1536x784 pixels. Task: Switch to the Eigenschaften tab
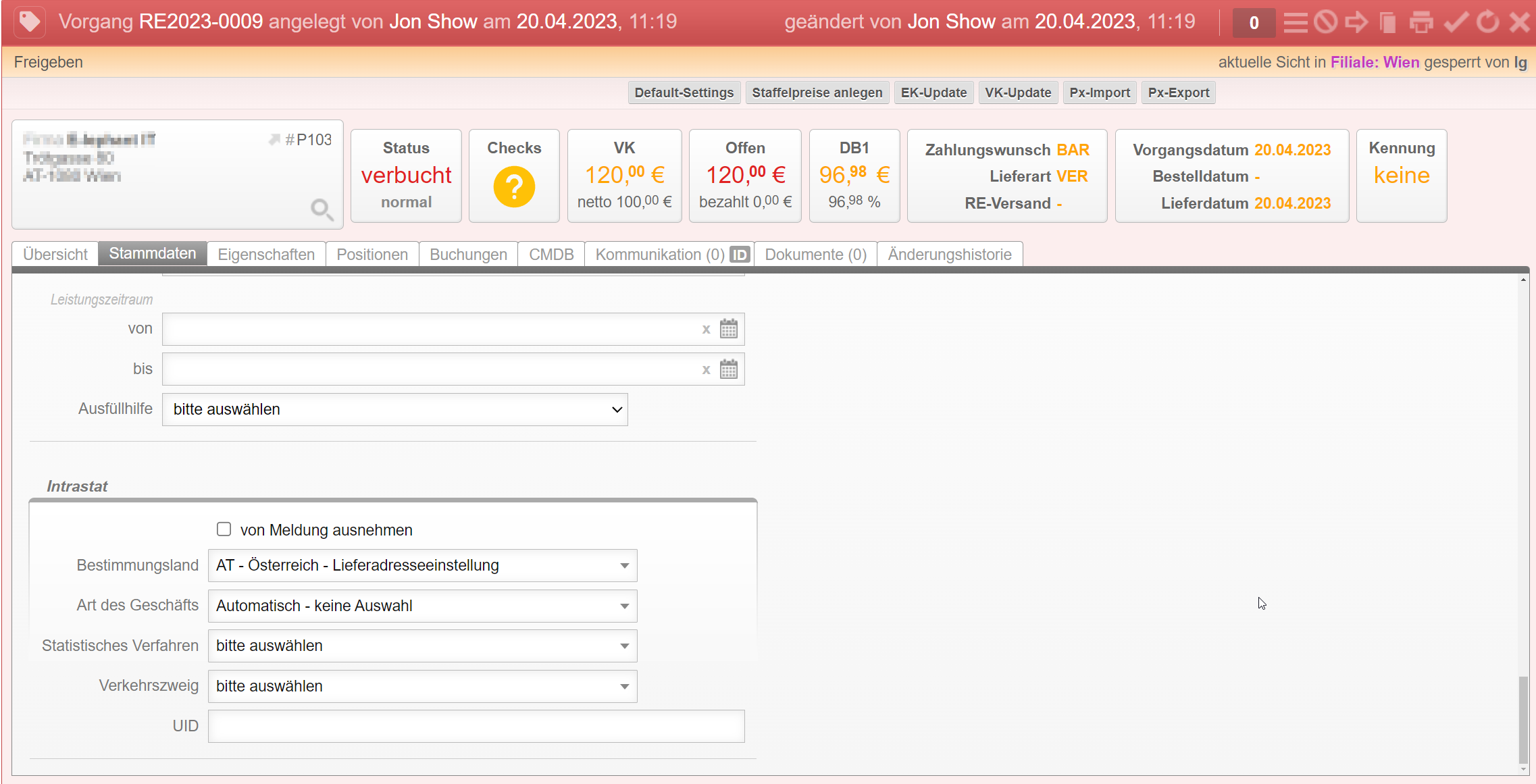[266, 255]
